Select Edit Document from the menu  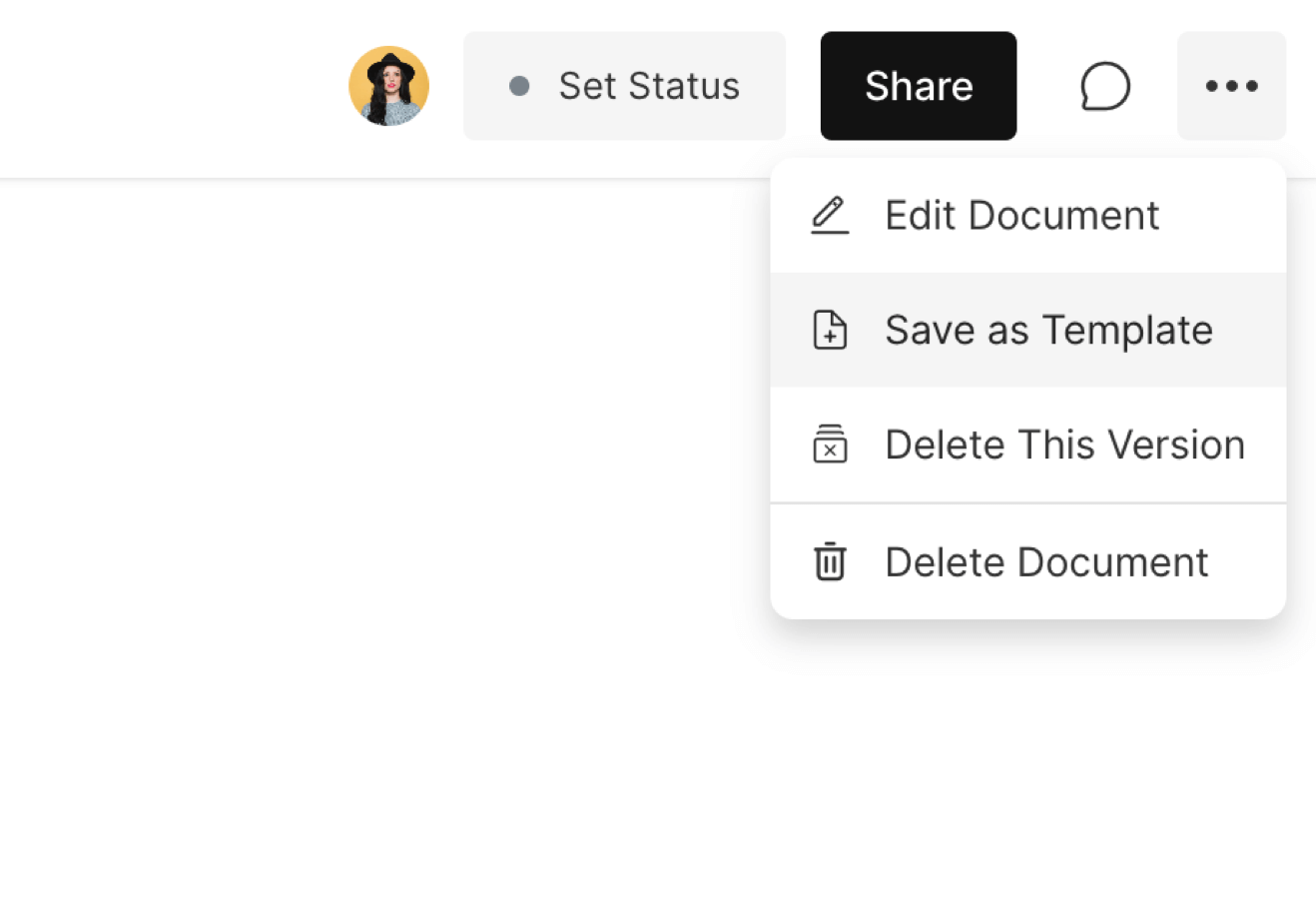(x=1021, y=216)
